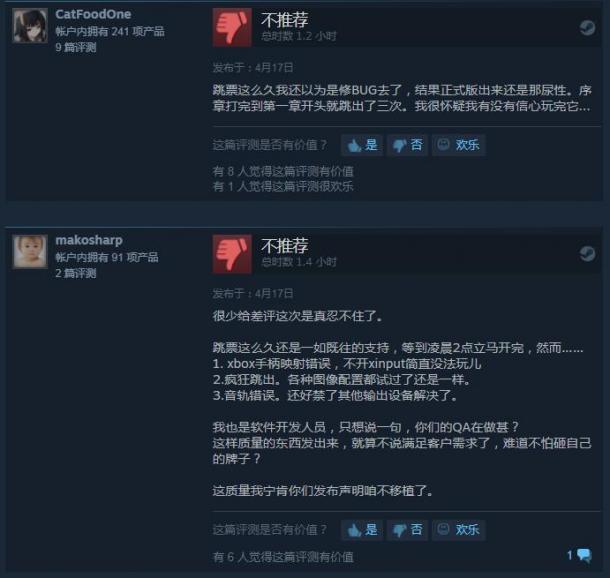This screenshot has height=578, width=610.
Task: Open the makosharp username link
Action: click(x=89, y=240)
